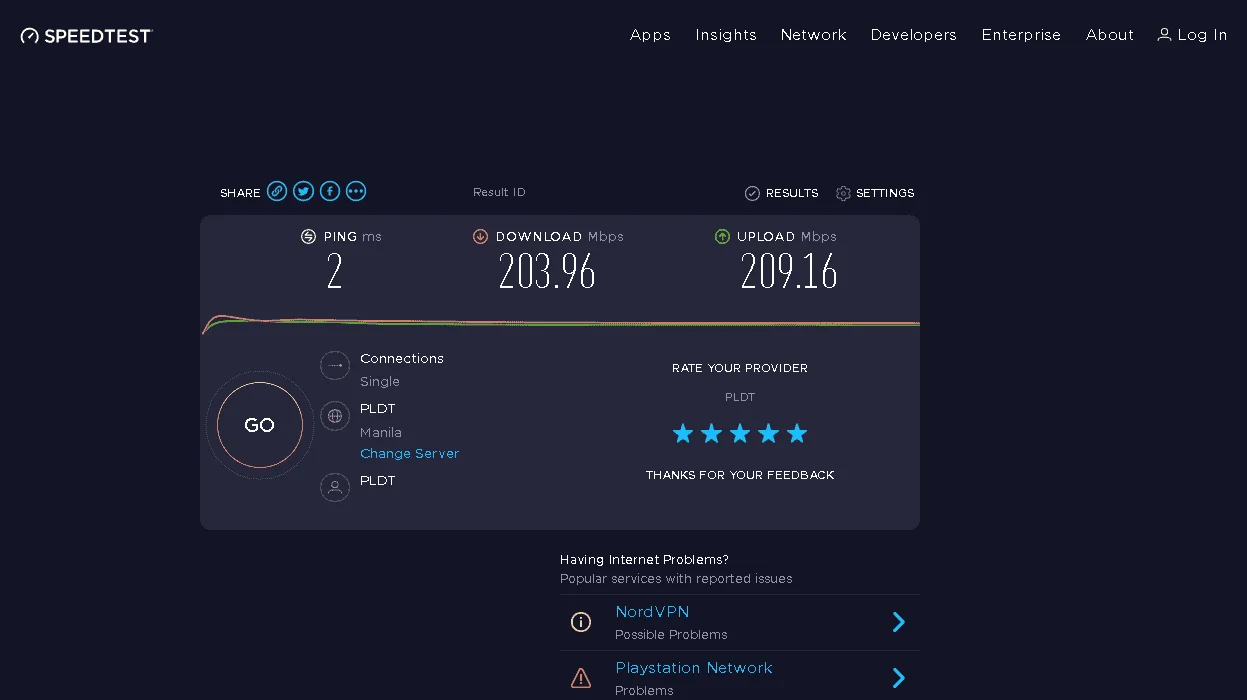
Task: Click the ping icon beside PING
Action: pyautogui.click(x=308, y=237)
